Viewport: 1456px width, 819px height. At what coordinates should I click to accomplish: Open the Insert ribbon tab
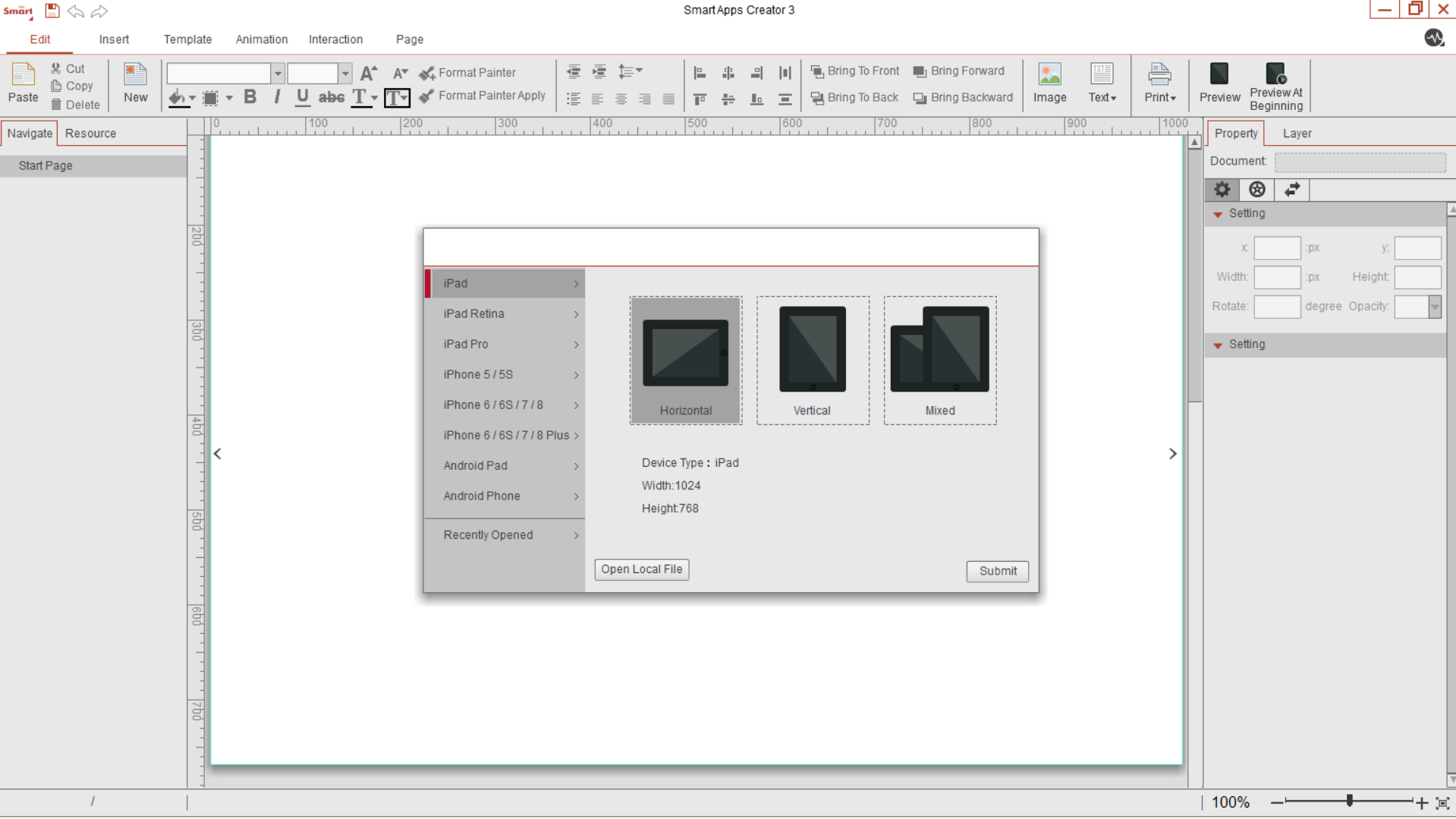[114, 39]
